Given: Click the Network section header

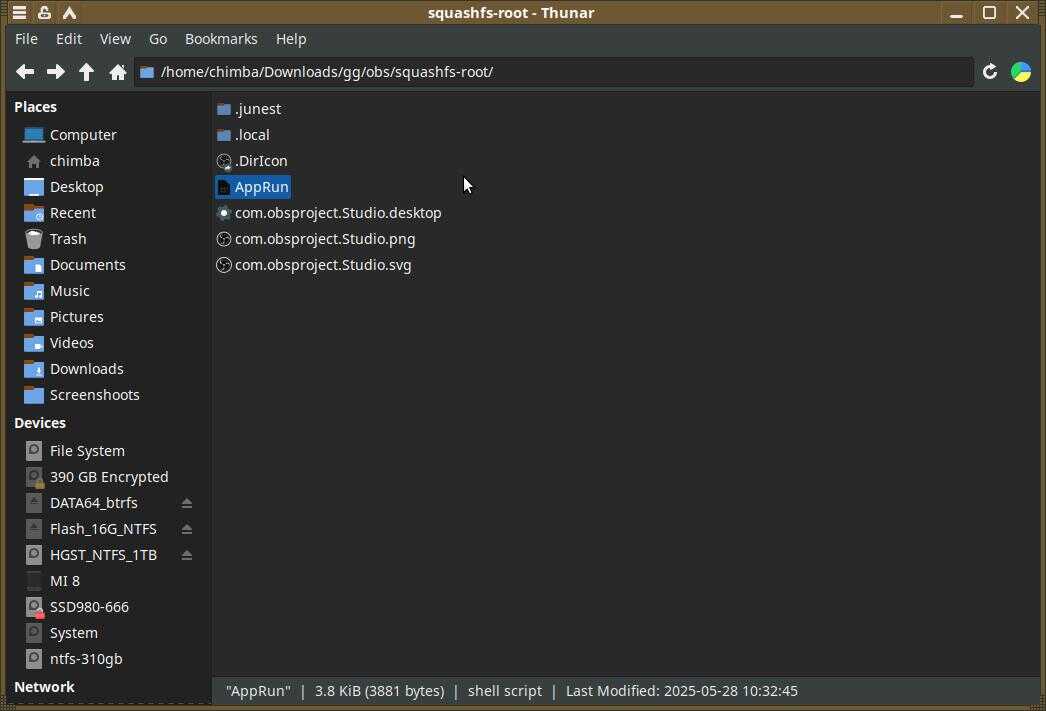Looking at the screenshot, I should coord(44,687).
